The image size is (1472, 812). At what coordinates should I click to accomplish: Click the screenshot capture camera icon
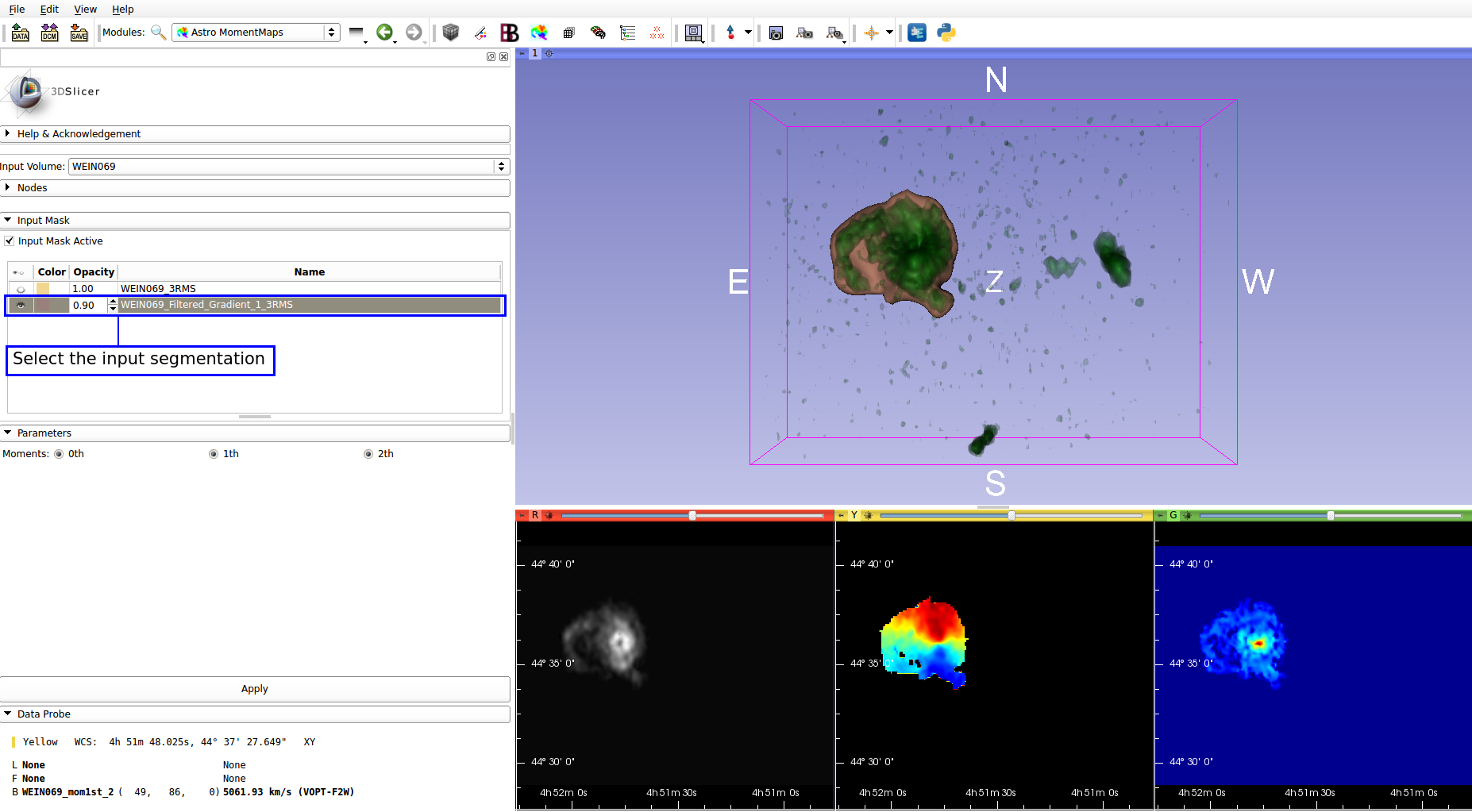coord(776,33)
